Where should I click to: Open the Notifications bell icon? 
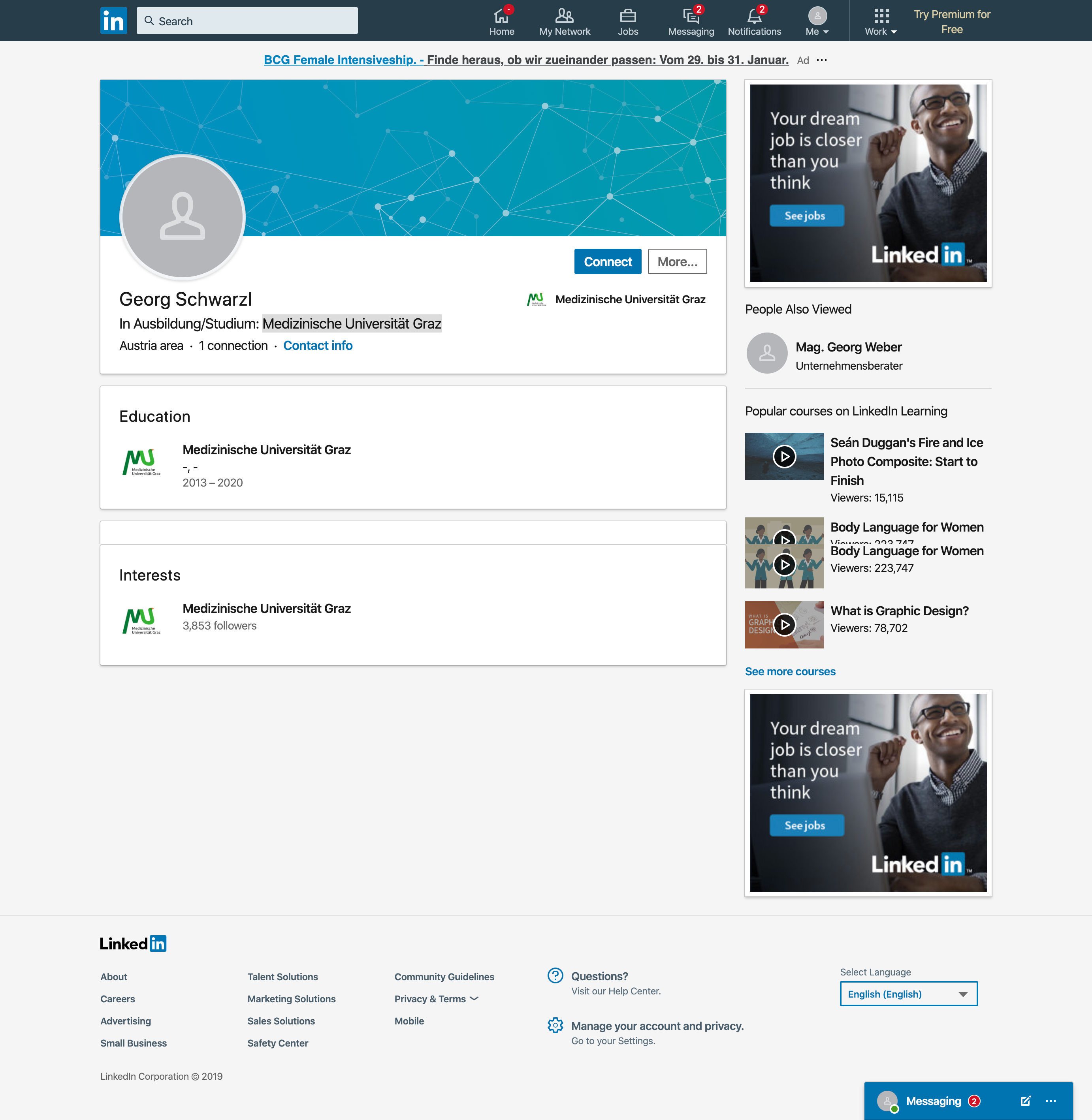click(x=754, y=21)
